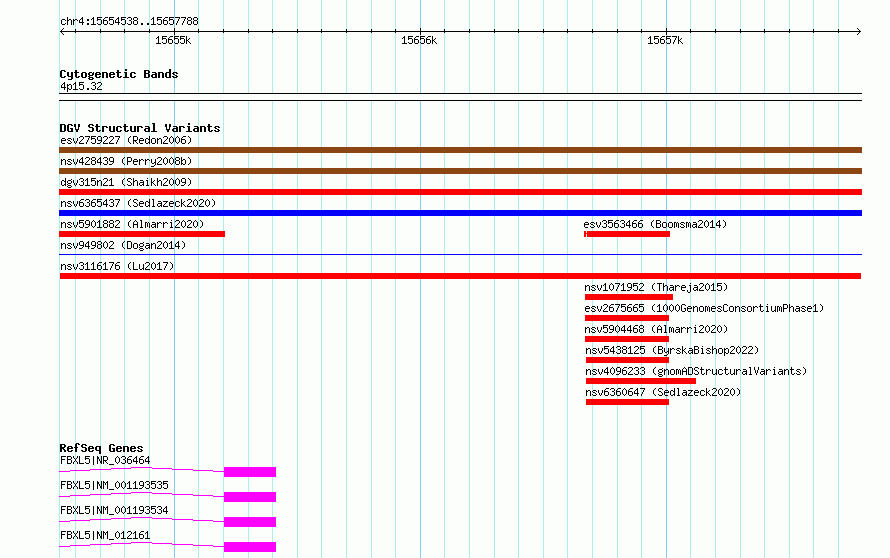The image size is (890, 558).
Task: Select the brown nsv428439 variant bar
Action: click(460, 171)
